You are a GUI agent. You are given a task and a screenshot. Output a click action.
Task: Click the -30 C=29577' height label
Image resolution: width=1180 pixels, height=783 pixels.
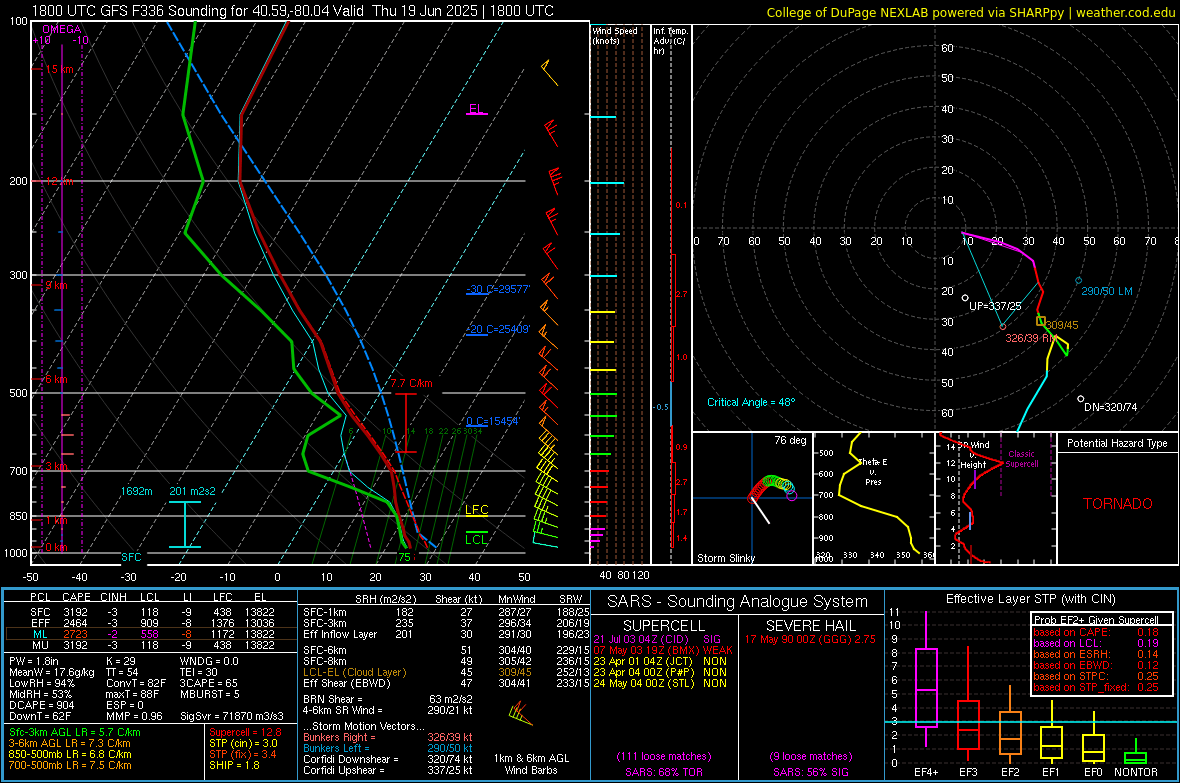498,289
